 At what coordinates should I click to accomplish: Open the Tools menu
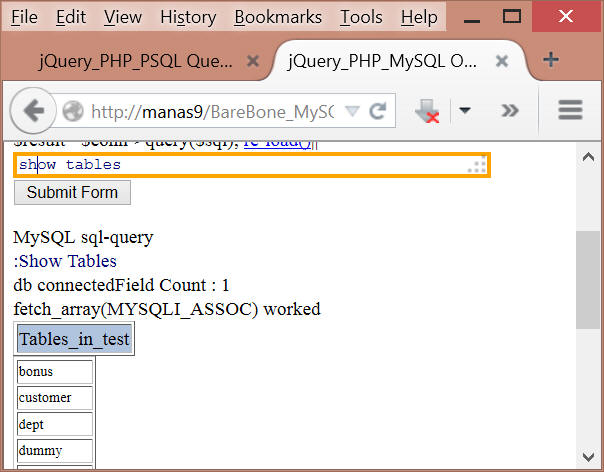(361, 17)
